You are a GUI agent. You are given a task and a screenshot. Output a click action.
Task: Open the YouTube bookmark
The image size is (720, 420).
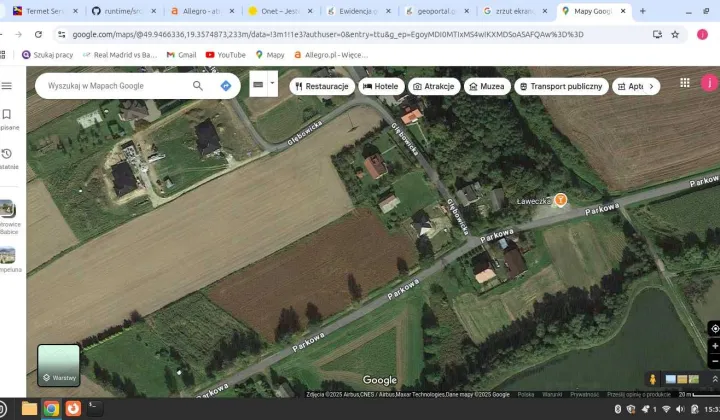(x=225, y=55)
